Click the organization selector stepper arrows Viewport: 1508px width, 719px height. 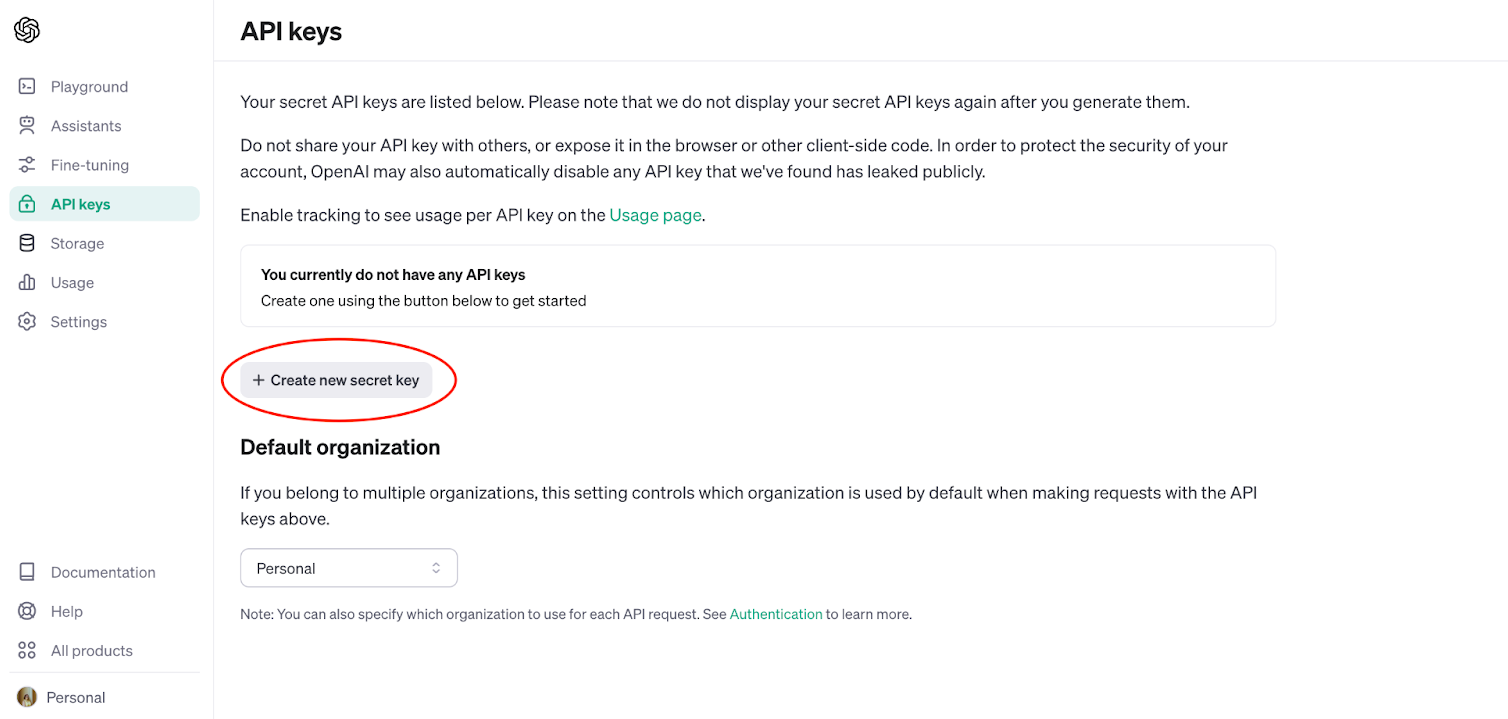pyautogui.click(x=437, y=567)
